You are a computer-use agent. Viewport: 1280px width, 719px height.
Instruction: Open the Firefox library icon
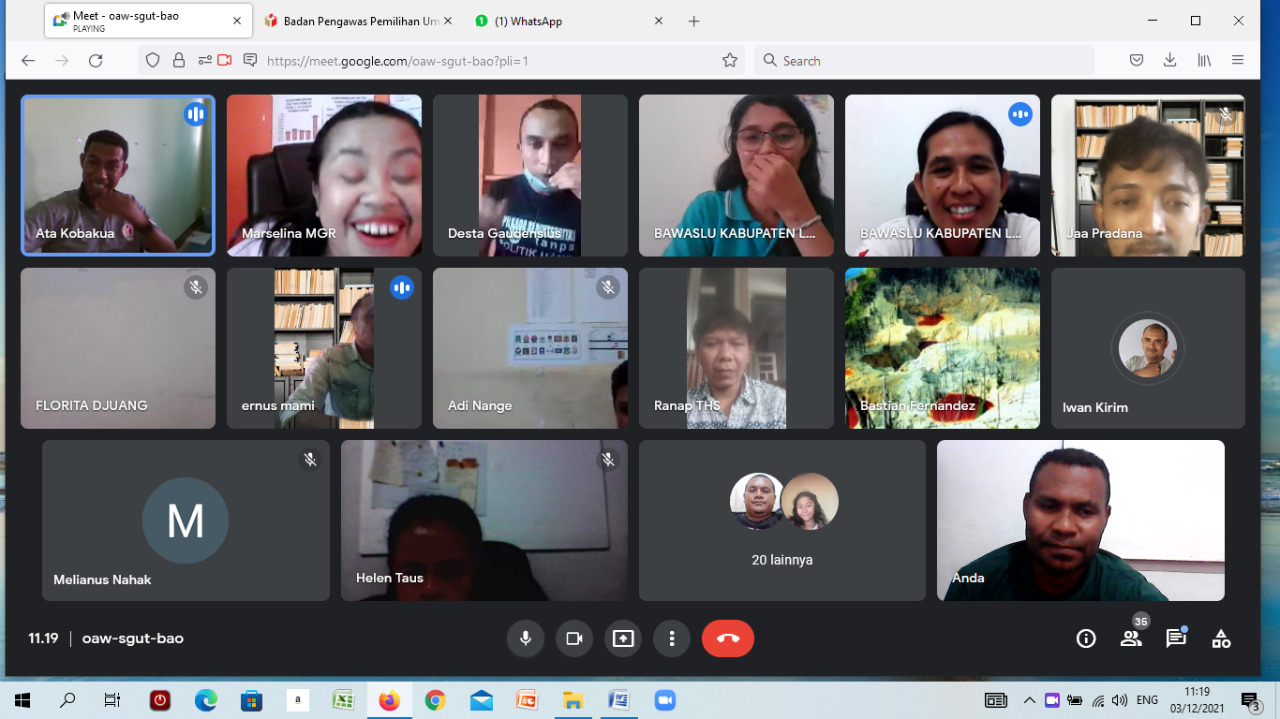coord(1204,60)
